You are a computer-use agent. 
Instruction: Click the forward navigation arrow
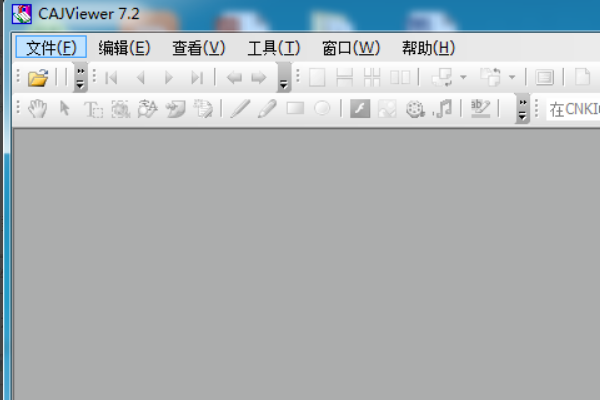tap(259, 78)
